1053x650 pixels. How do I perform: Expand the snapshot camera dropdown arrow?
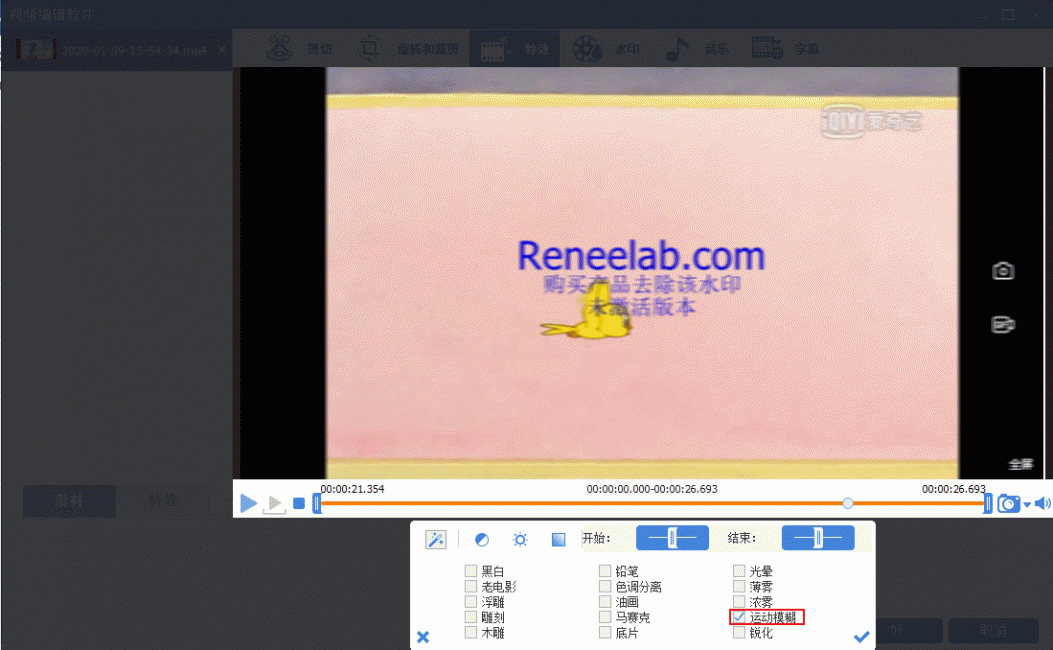click(1027, 505)
